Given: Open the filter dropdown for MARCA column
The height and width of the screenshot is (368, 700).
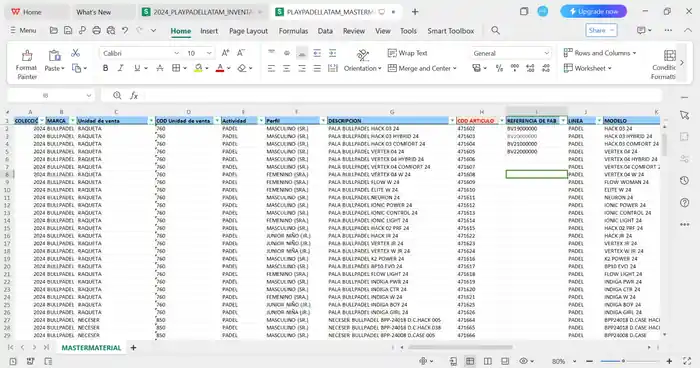Looking at the screenshot, I should [x=72, y=121].
